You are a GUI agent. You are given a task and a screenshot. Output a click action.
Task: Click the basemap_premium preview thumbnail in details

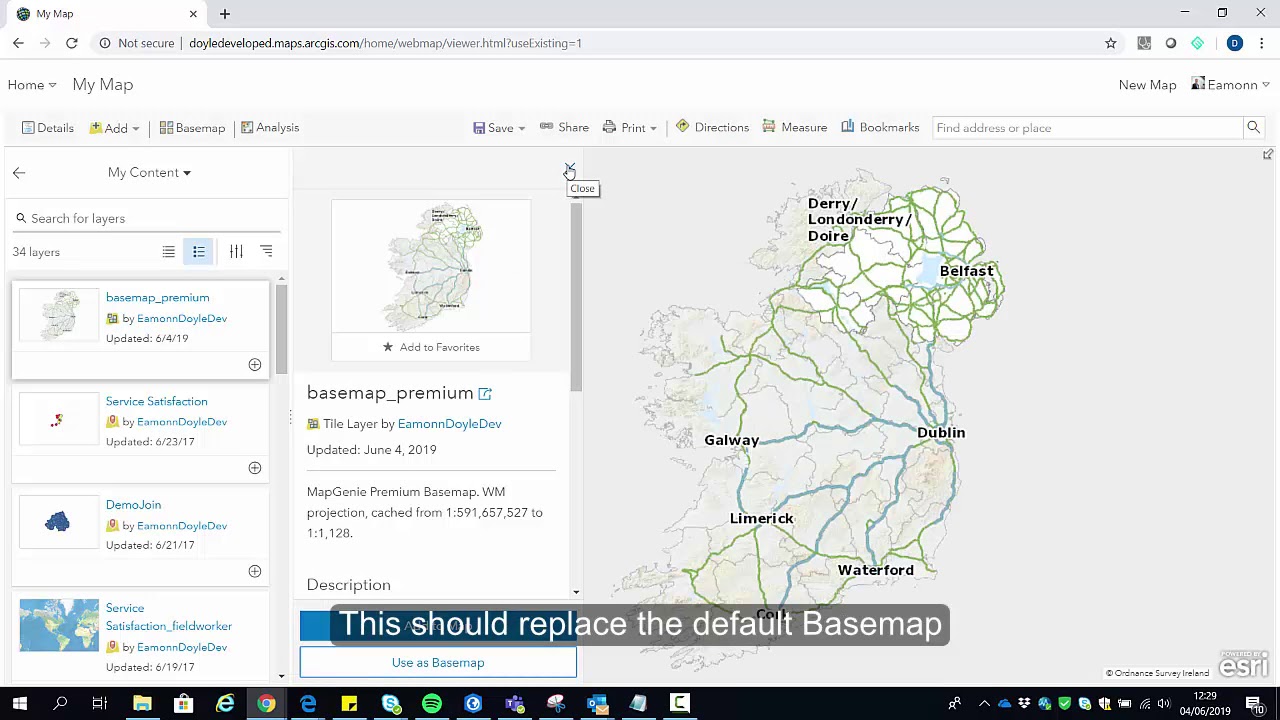click(x=431, y=266)
